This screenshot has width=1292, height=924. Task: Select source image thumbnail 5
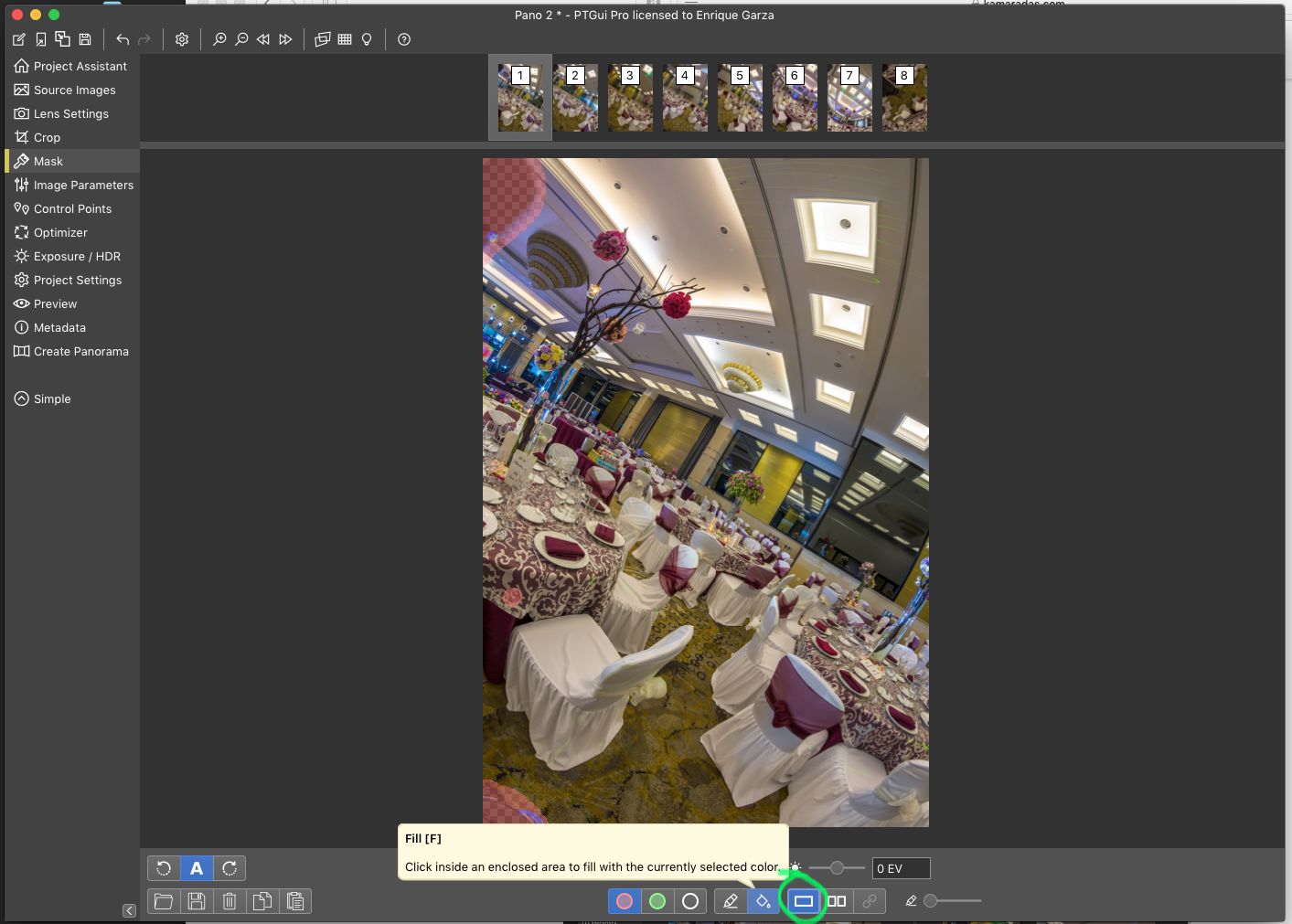740,98
